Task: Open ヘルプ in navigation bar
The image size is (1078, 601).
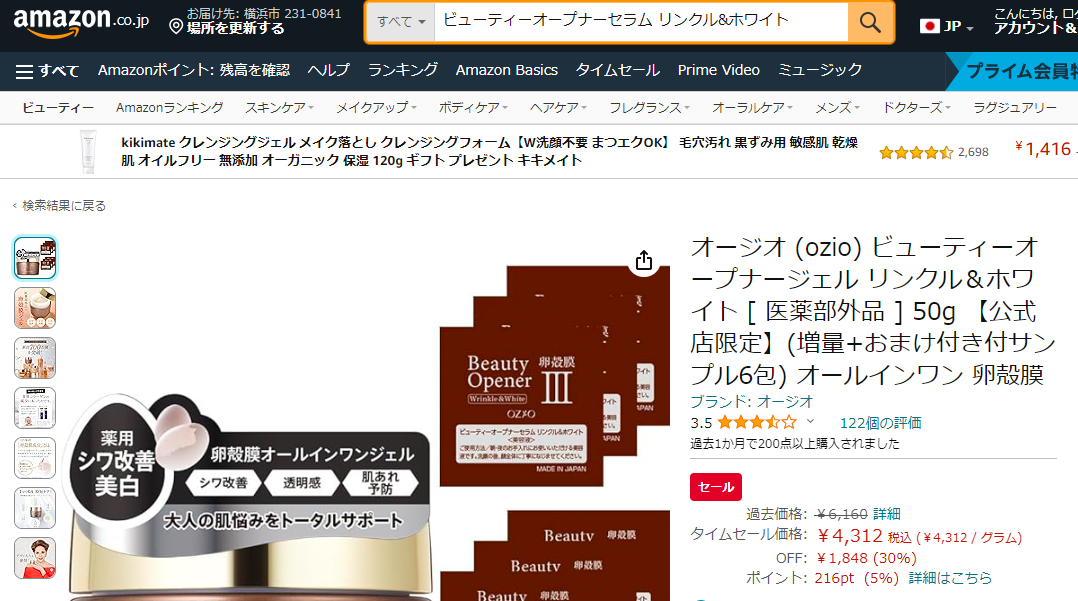Action: (329, 70)
